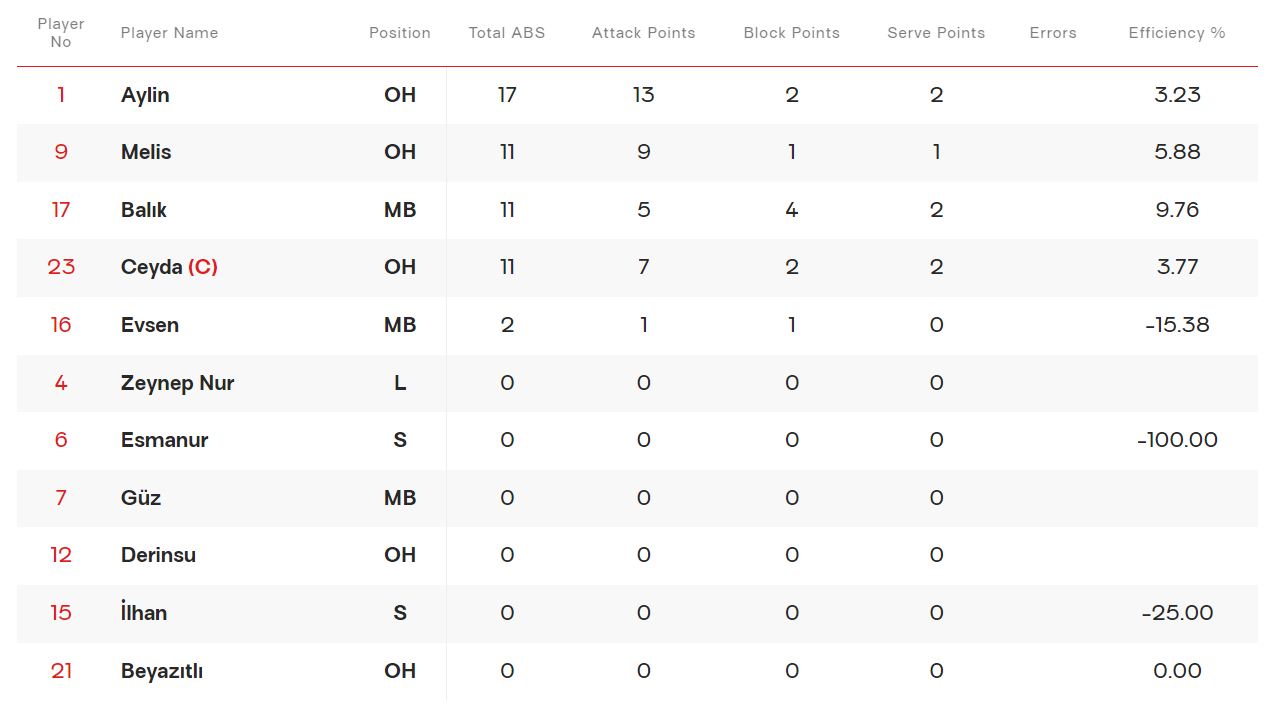Select player Balık in the table

(x=144, y=210)
